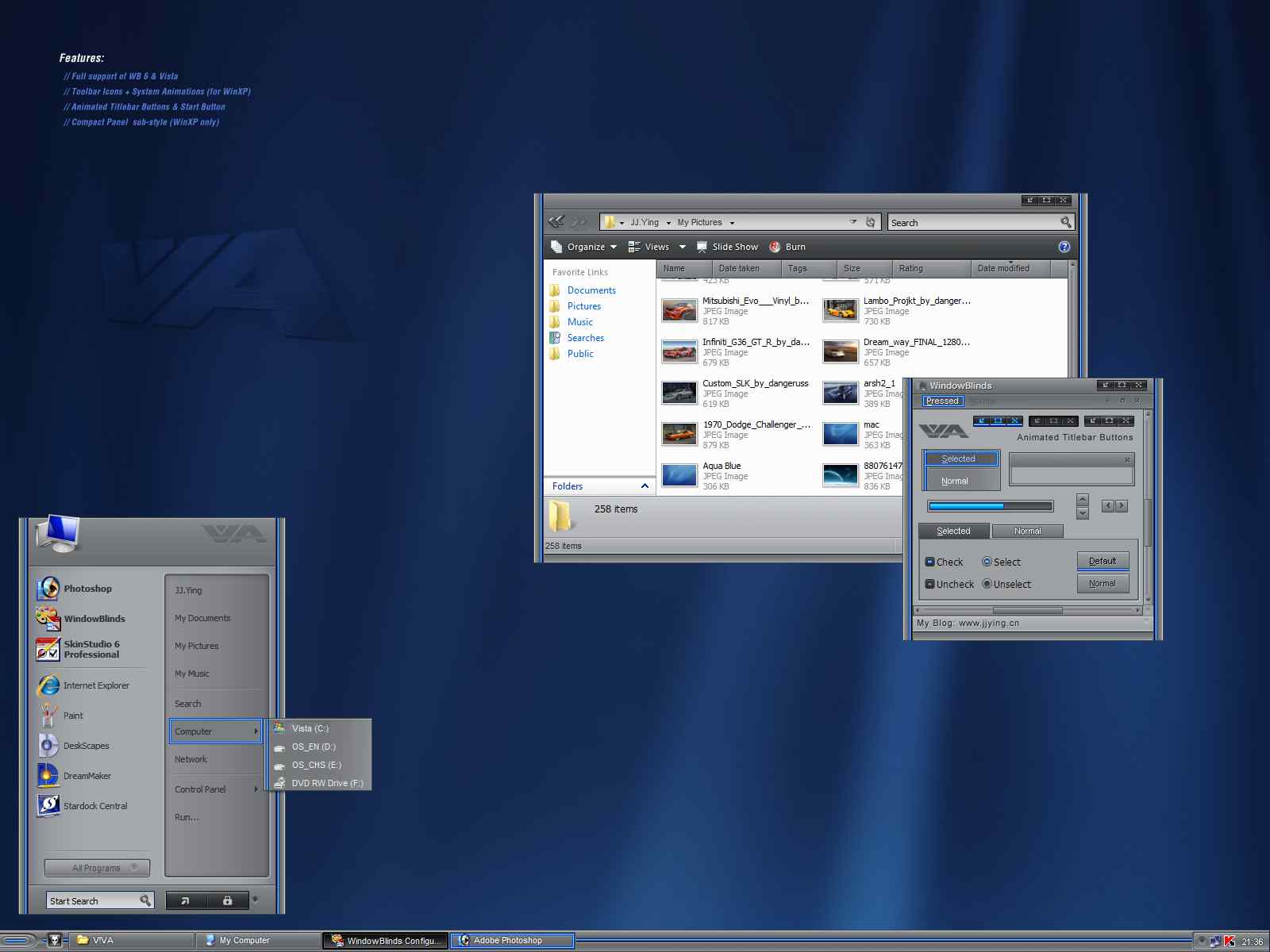Refresh the My Pictures folder view

point(870,222)
